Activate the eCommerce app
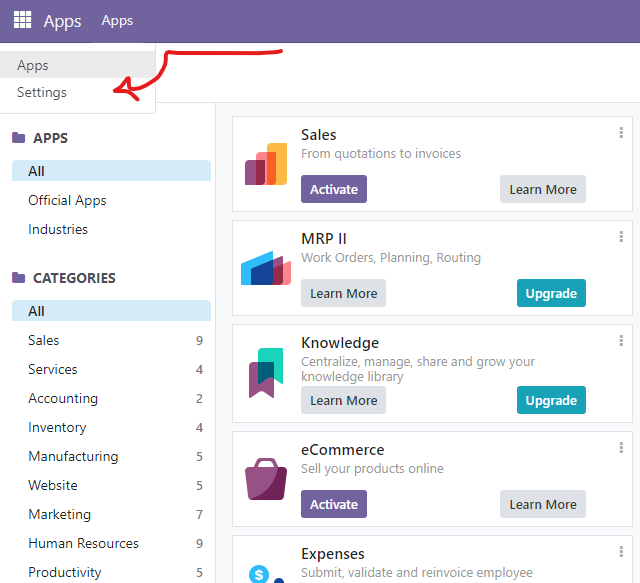 click(x=334, y=504)
